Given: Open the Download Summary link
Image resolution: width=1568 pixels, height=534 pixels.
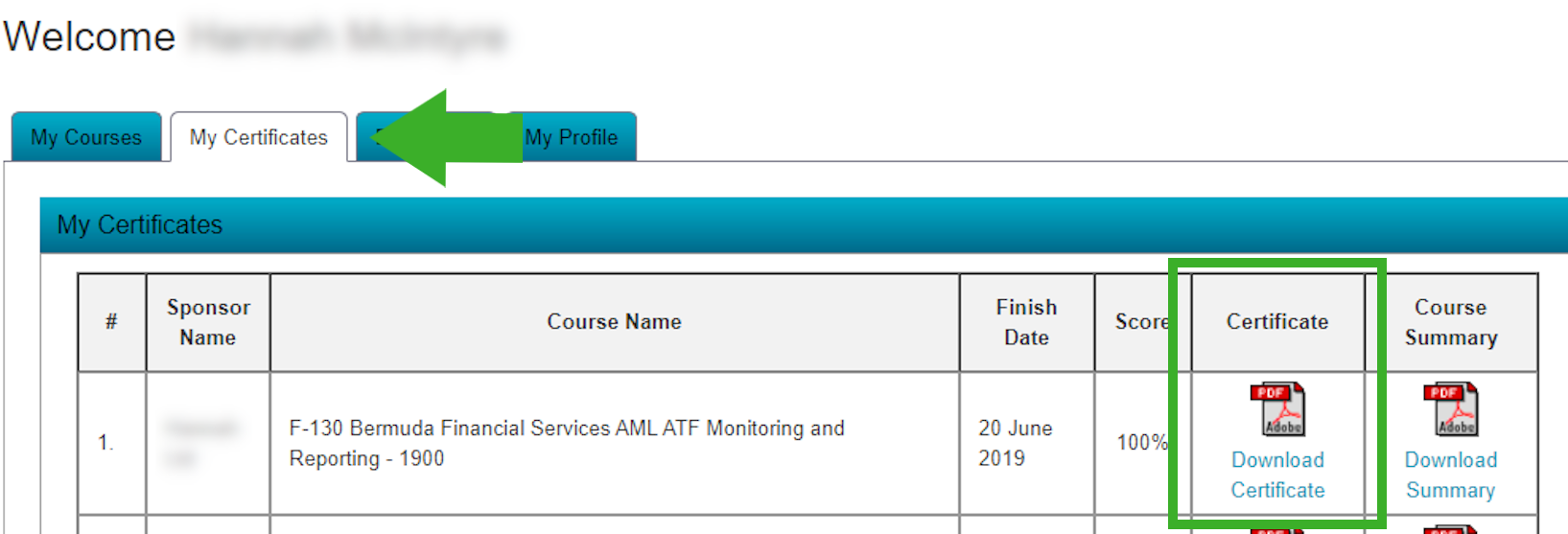Looking at the screenshot, I should tap(1450, 475).
